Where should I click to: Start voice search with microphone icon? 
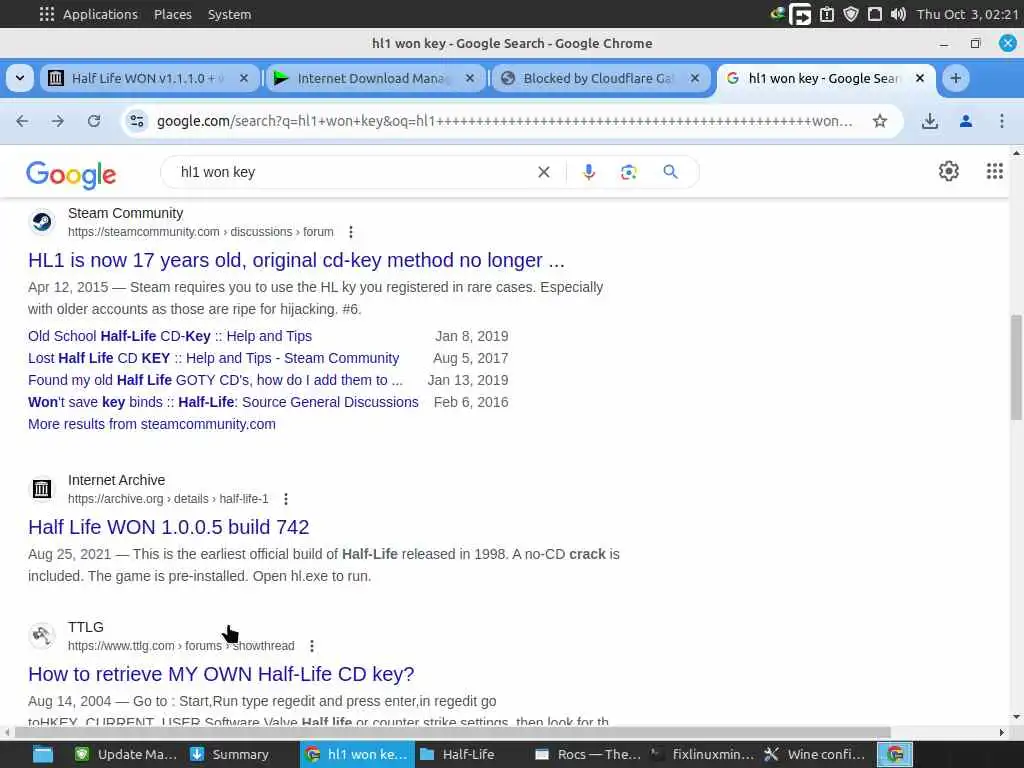click(x=589, y=172)
